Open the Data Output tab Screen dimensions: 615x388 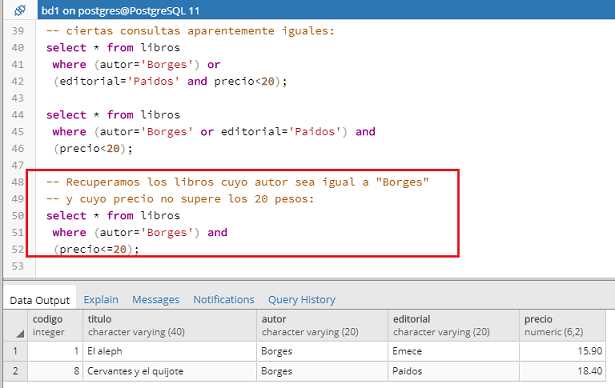coord(40,300)
